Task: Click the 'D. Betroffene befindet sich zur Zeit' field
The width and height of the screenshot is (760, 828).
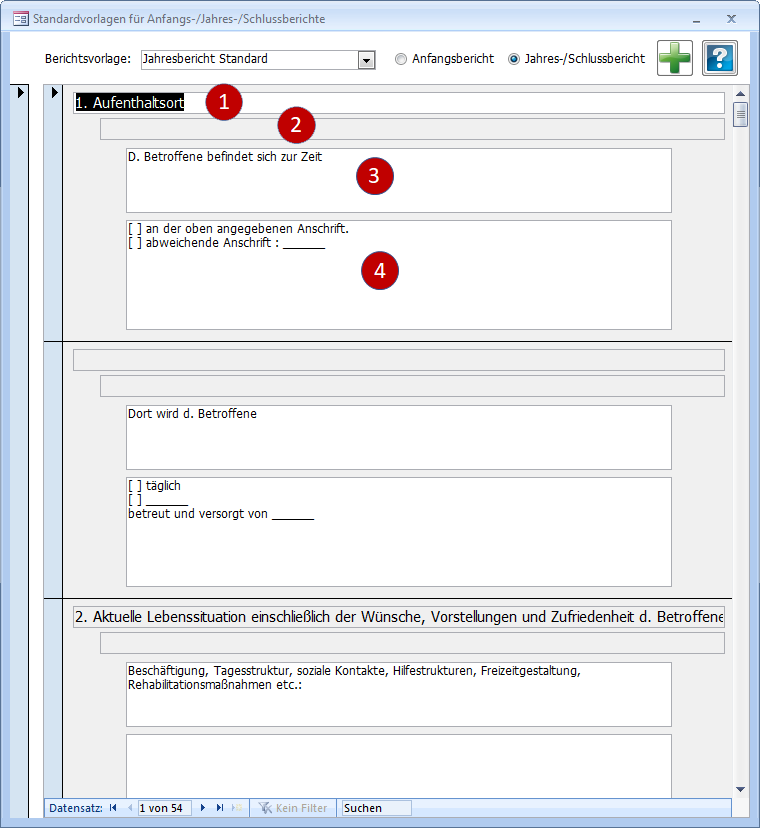Action: tap(399, 181)
